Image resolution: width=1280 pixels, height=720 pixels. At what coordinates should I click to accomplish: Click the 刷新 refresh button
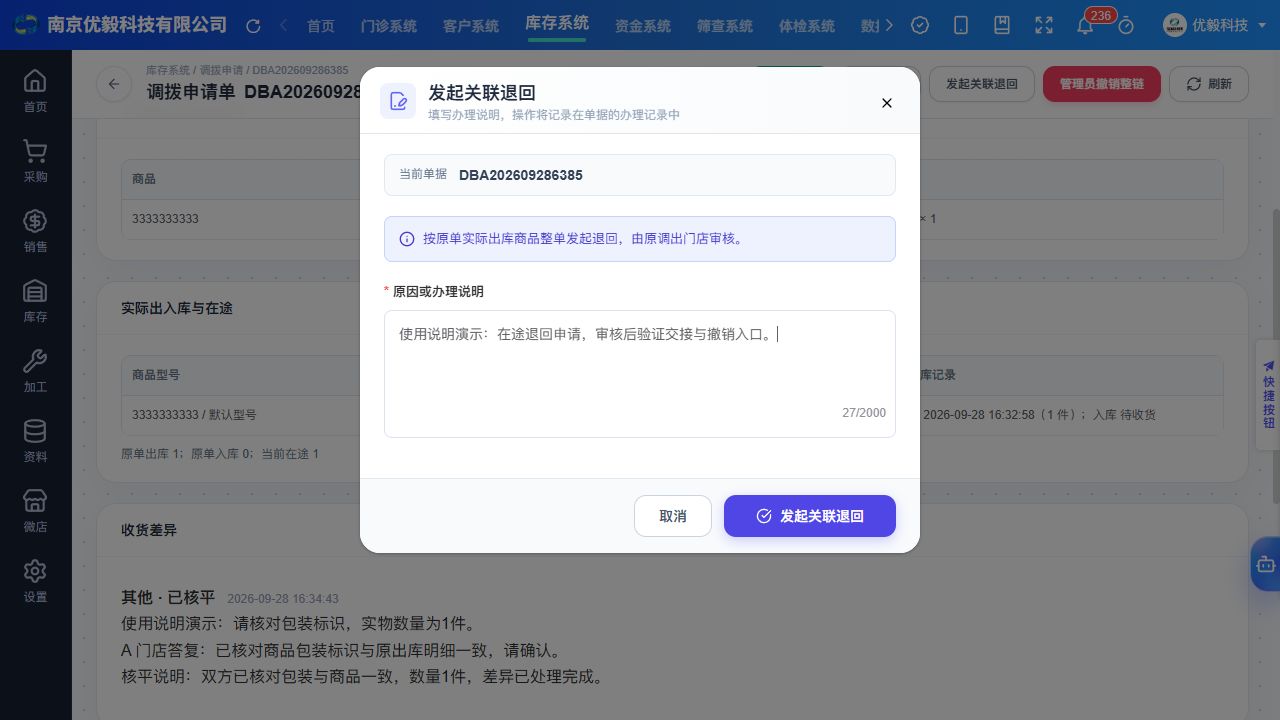tap(1209, 84)
